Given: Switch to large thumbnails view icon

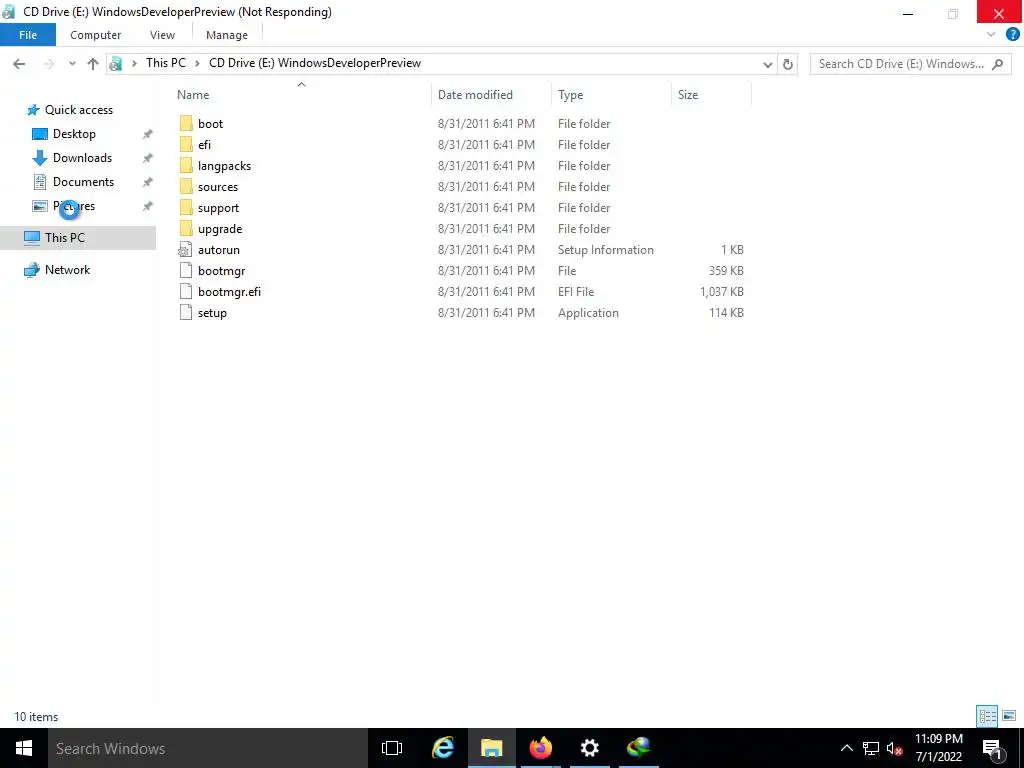Looking at the screenshot, I should (1009, 716).
